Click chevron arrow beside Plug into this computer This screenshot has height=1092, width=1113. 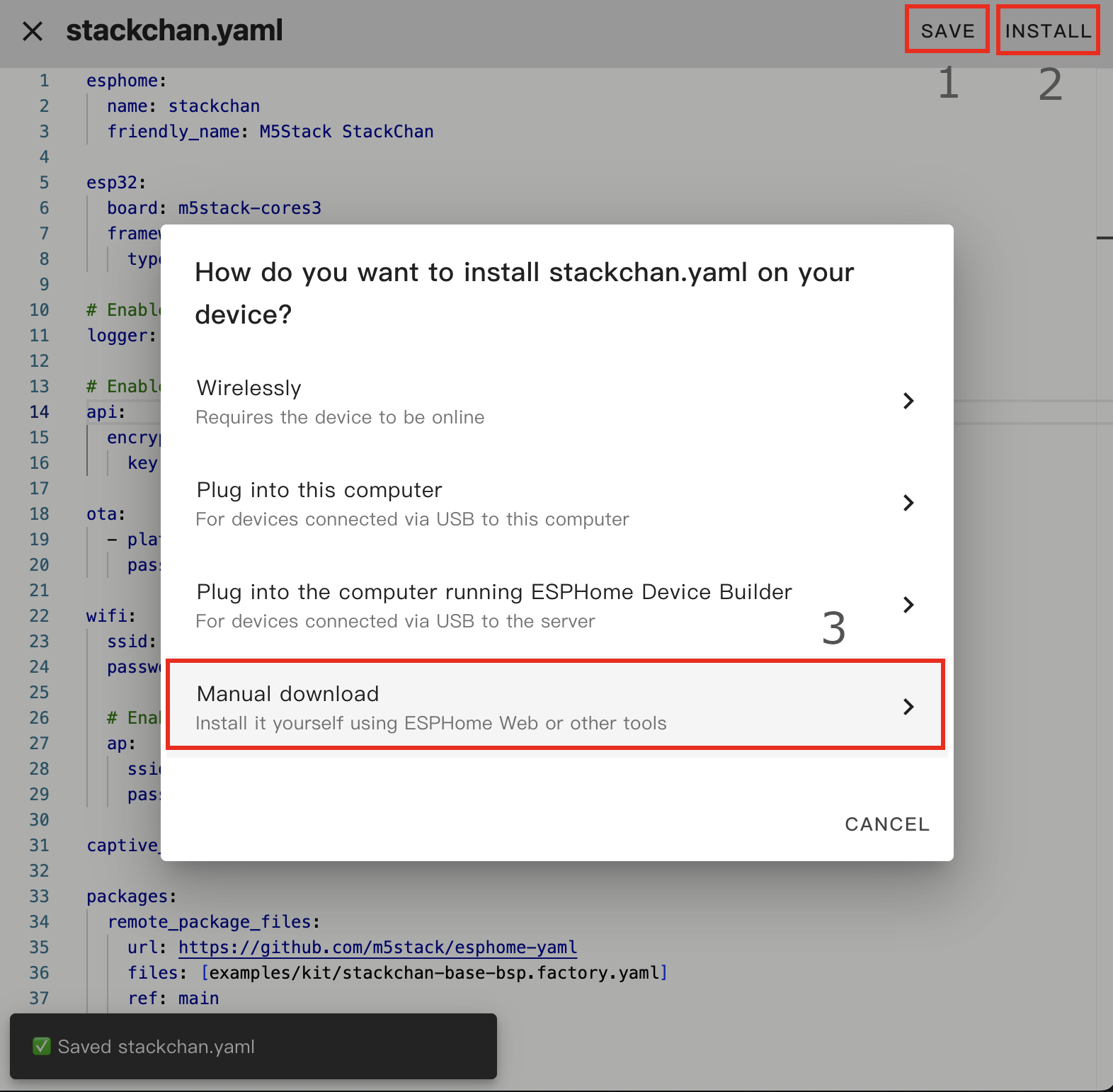(x=908, y=503)
